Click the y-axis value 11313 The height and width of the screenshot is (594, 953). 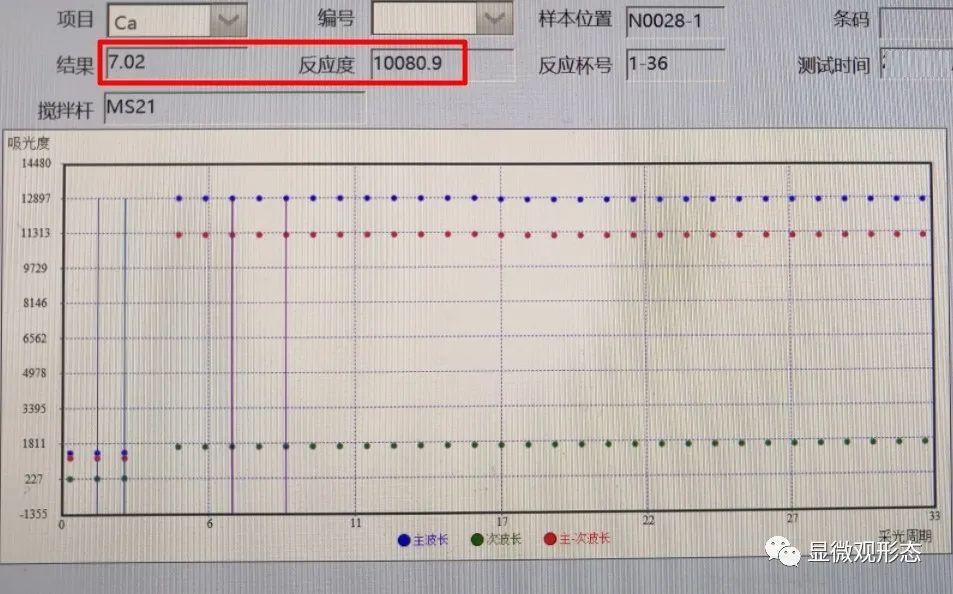click(36, 233)
